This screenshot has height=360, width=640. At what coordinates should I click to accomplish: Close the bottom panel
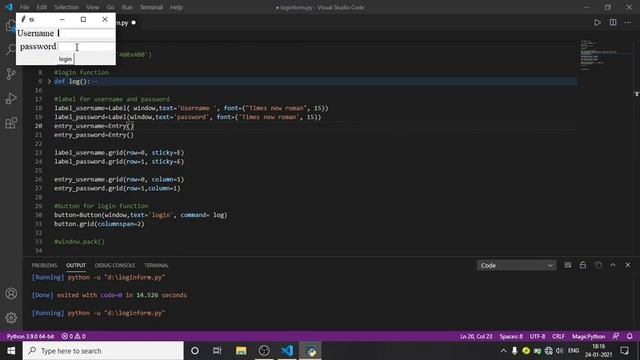click(628, 265)
